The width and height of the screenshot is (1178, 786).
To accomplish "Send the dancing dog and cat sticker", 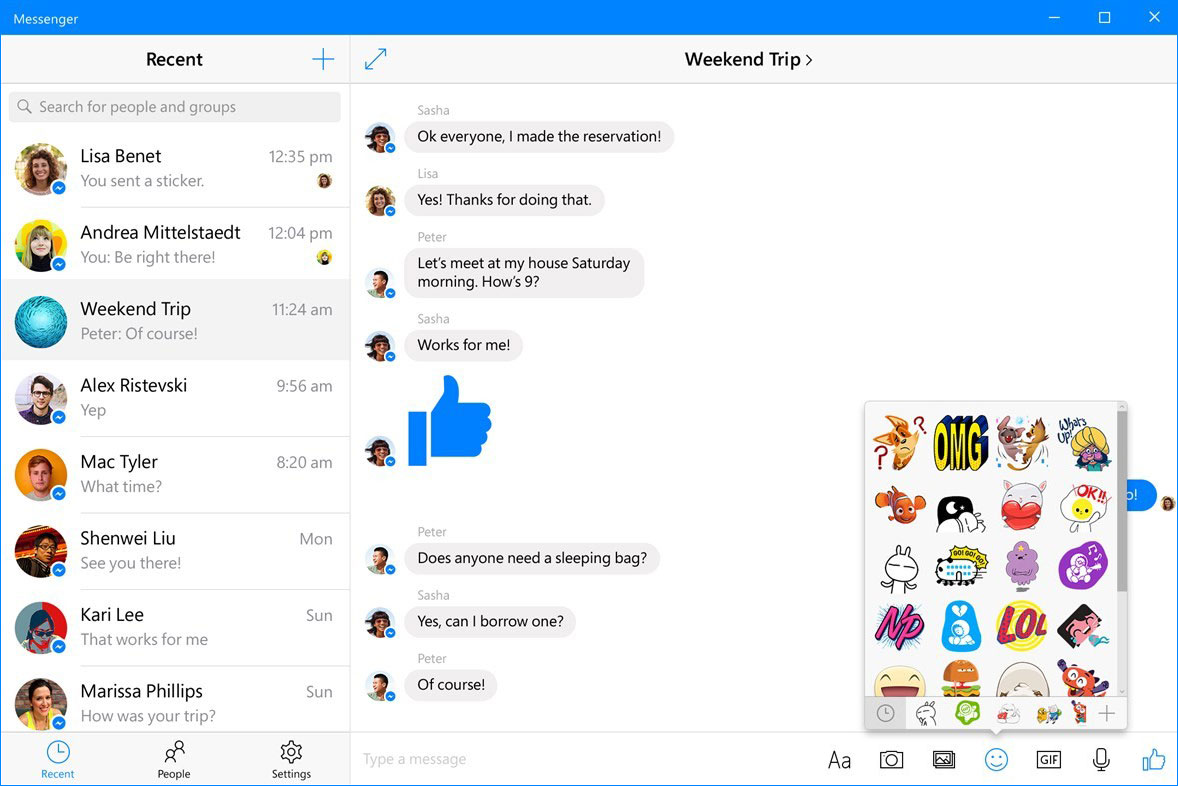I will click(1022, 443).
